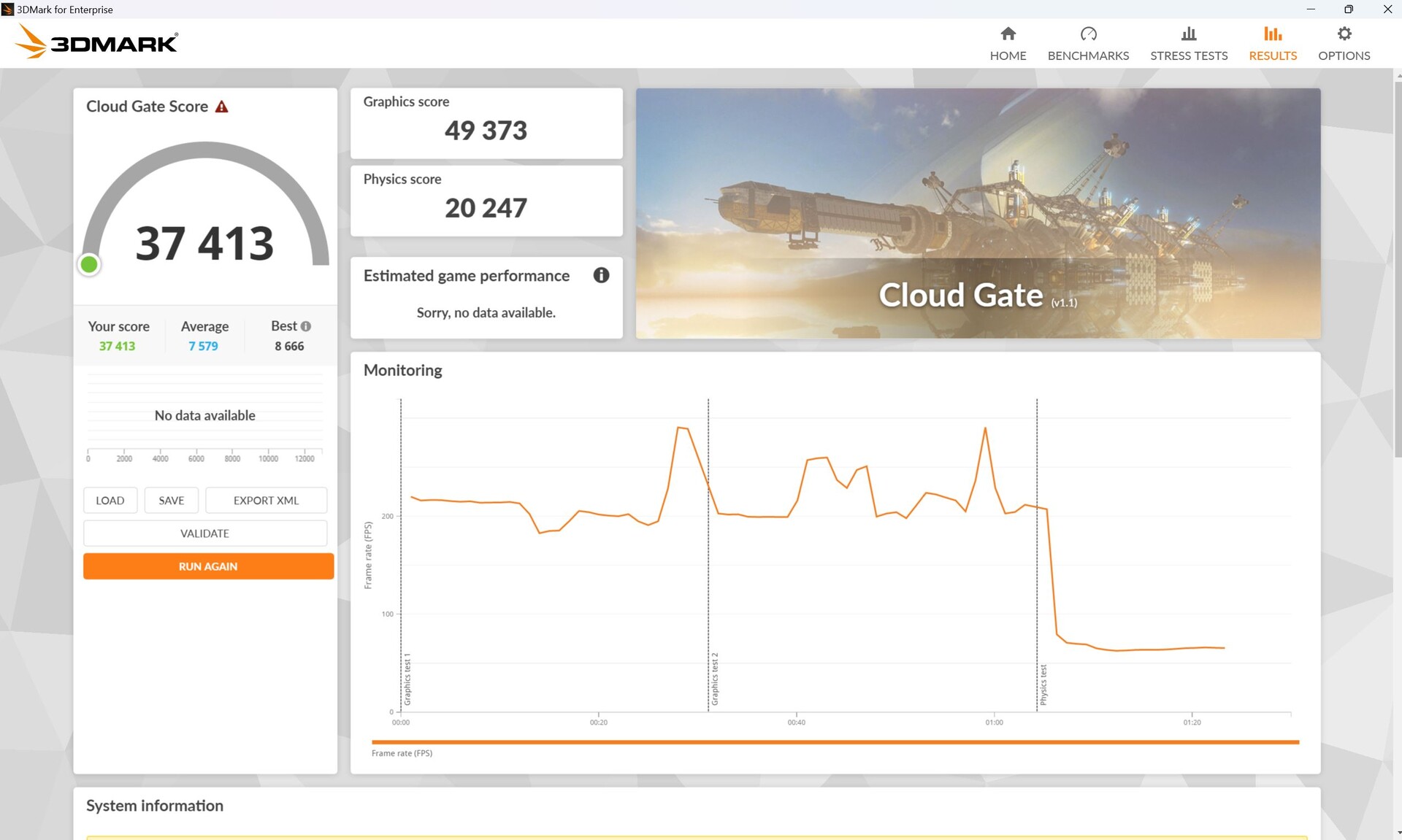The image size is (1402, 840).
Task: Go to the Benchmarks tab
Action: click(1088, 44)
